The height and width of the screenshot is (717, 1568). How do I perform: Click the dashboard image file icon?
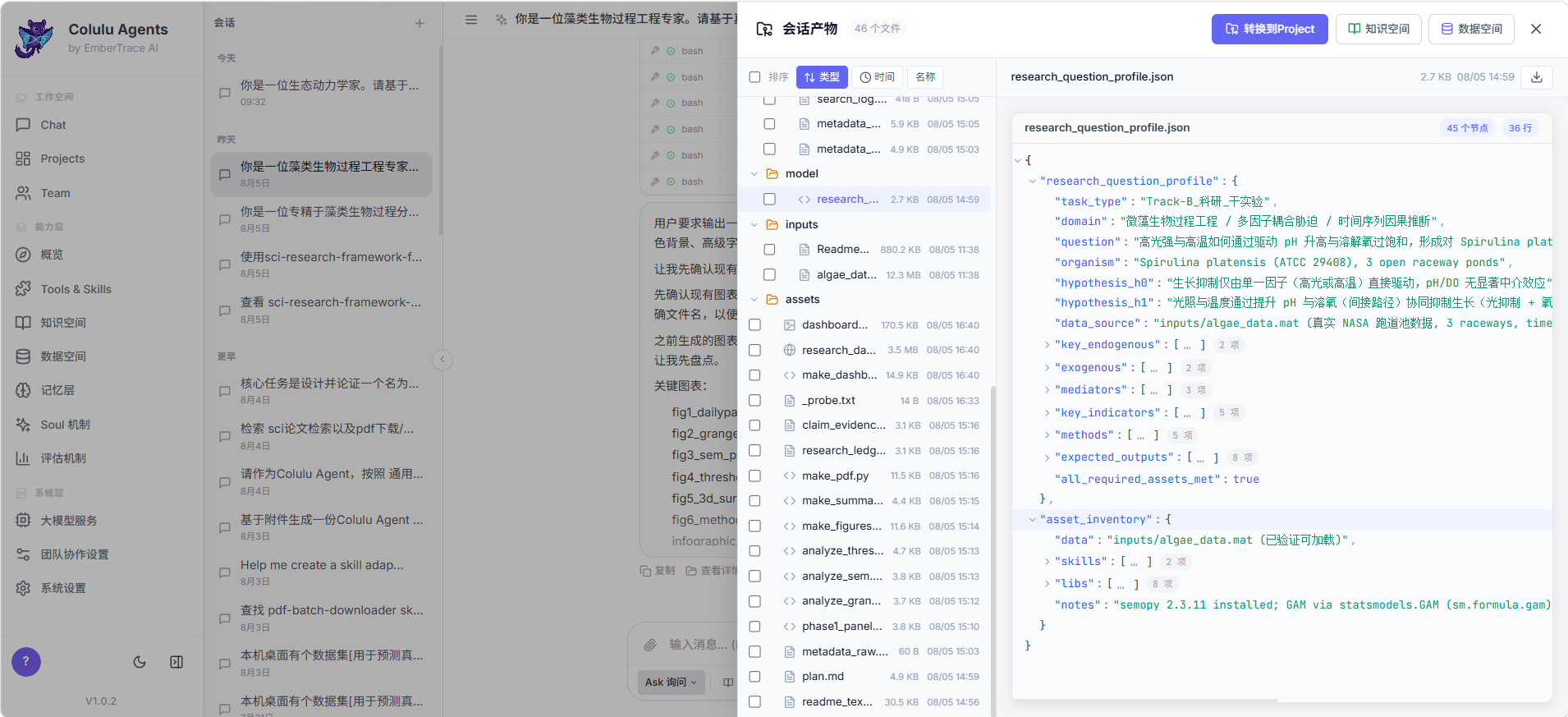[x=789, y=325]
